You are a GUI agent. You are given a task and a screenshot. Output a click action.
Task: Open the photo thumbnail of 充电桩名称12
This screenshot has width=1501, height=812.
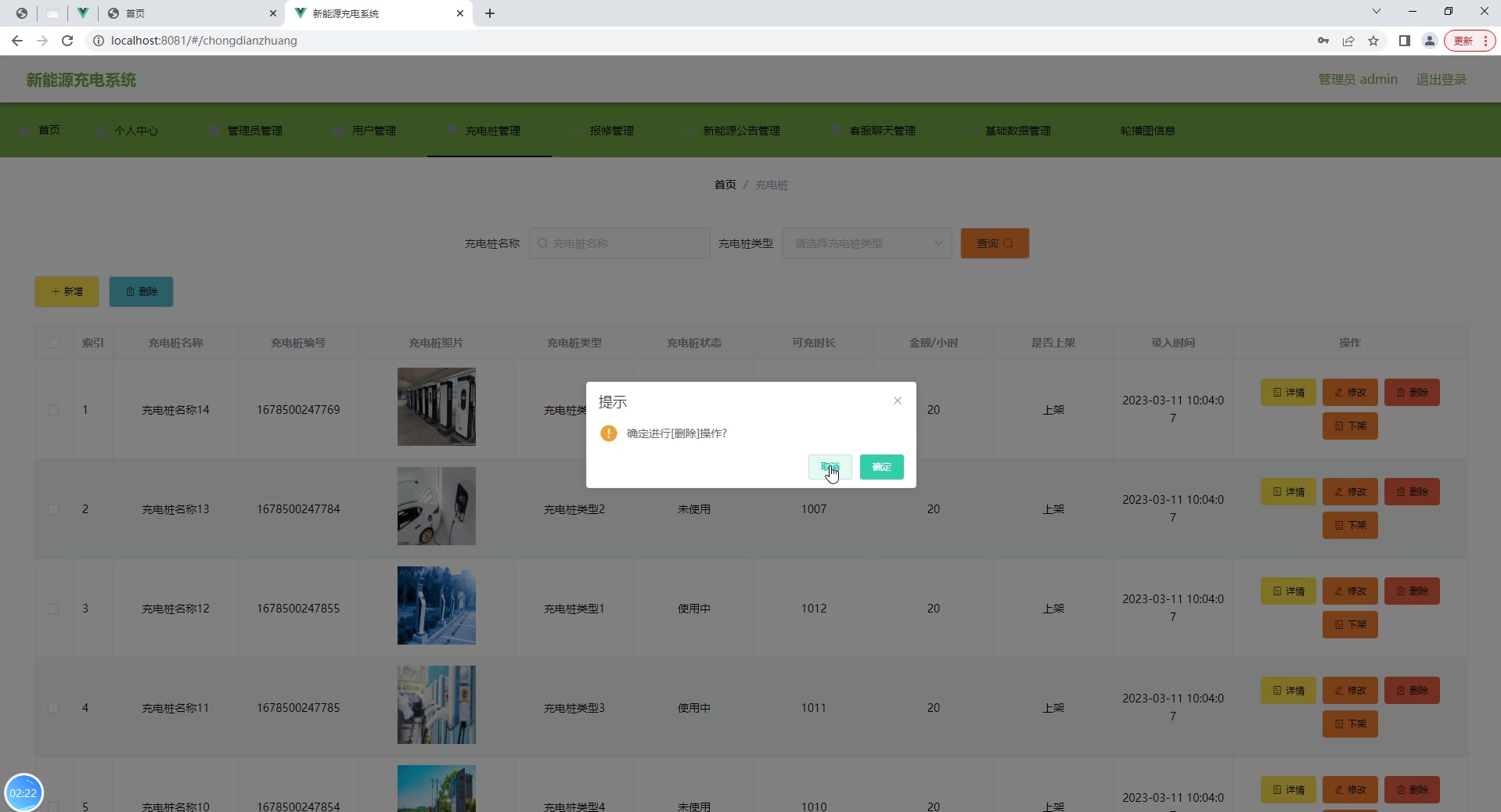pos(437,605)
